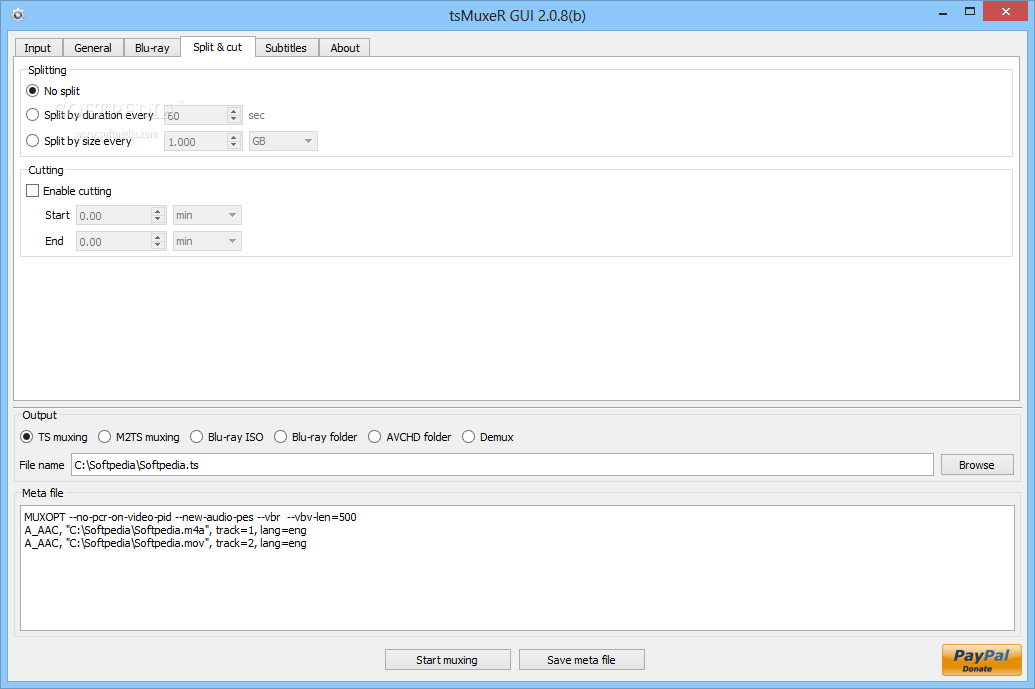Increase split size with up arrow
The width and height of the screenshot is (1035, 689).
coord(234,137)
